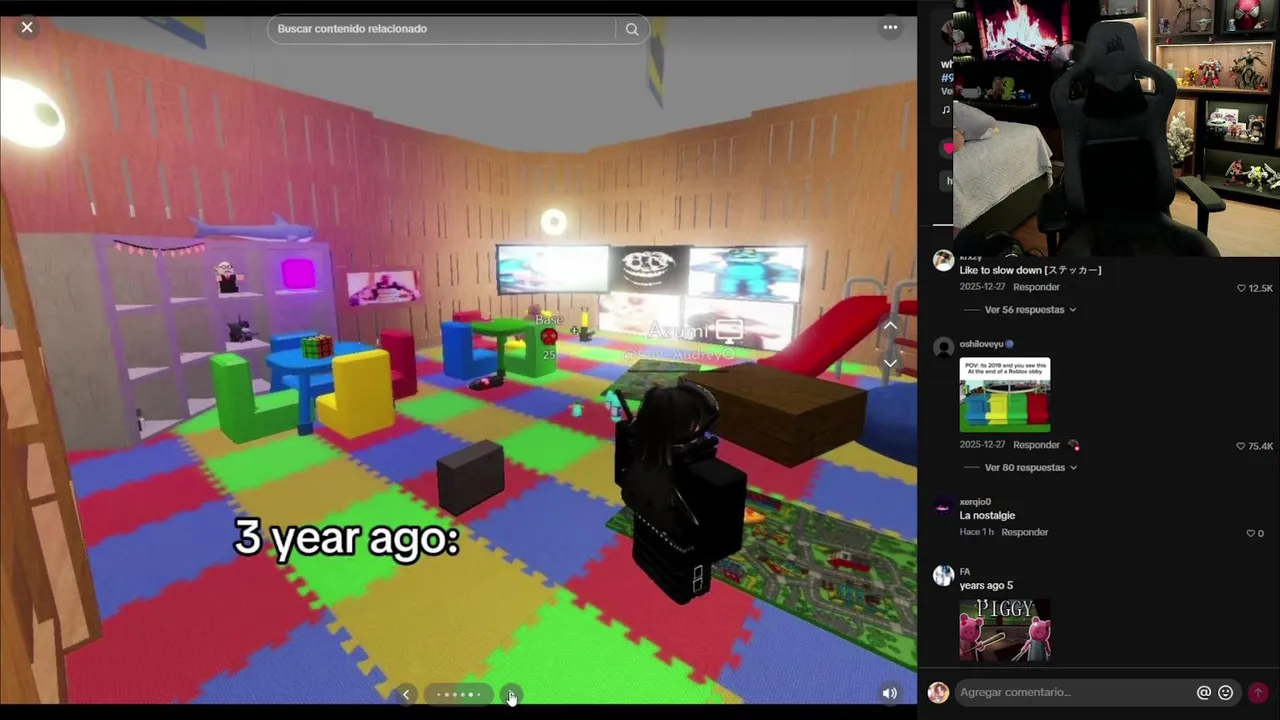Click 'Like to slow down [ステッカー]' comment text
Viewport: 1280px width, 720px height.
pyautogui.click(x=1030, y=270)
